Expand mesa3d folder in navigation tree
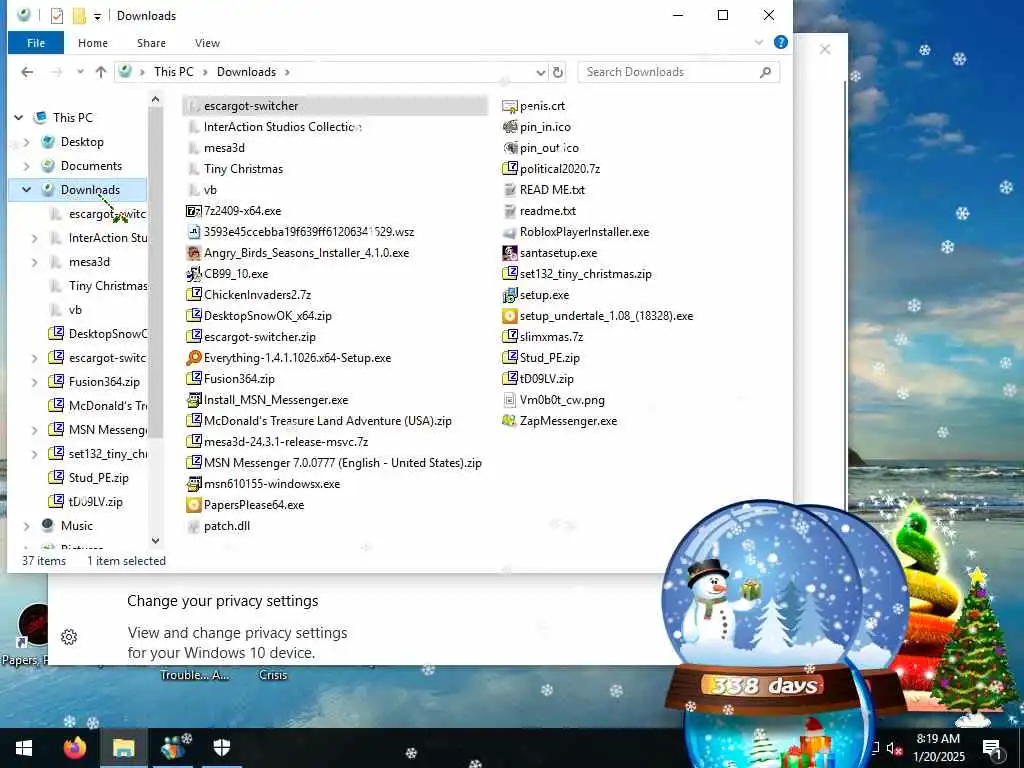This screenshot has width=1024, height=768. tap(35, 262)
